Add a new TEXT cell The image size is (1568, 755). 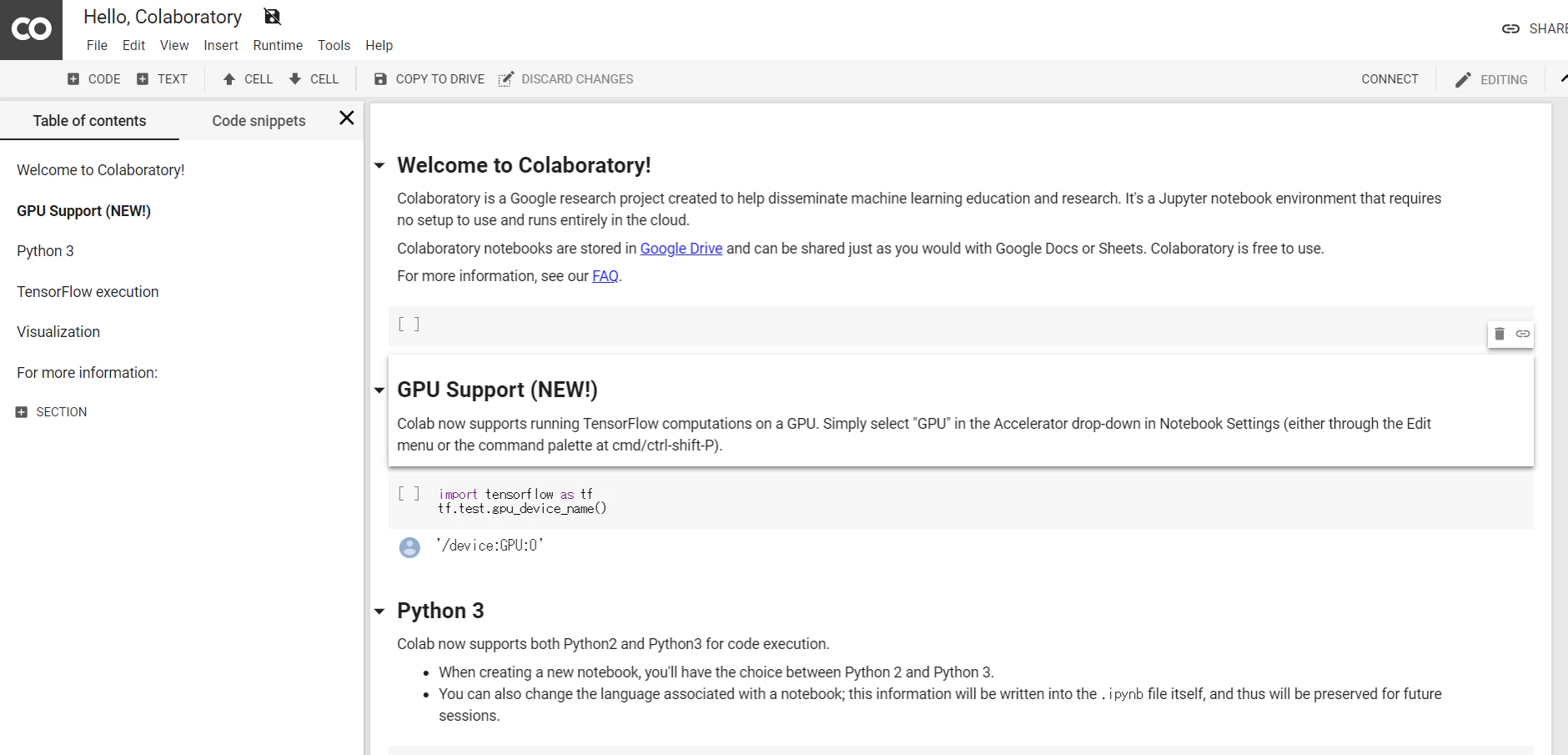click(162, 79)
